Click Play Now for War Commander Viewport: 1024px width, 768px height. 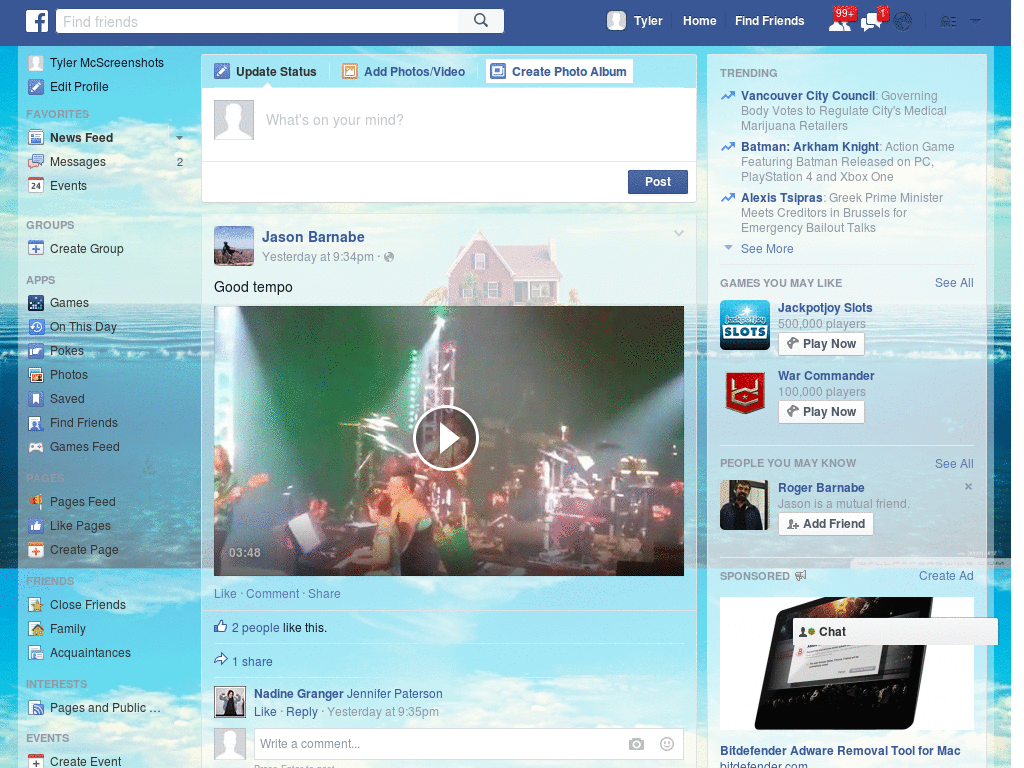[x=822, y=412]
